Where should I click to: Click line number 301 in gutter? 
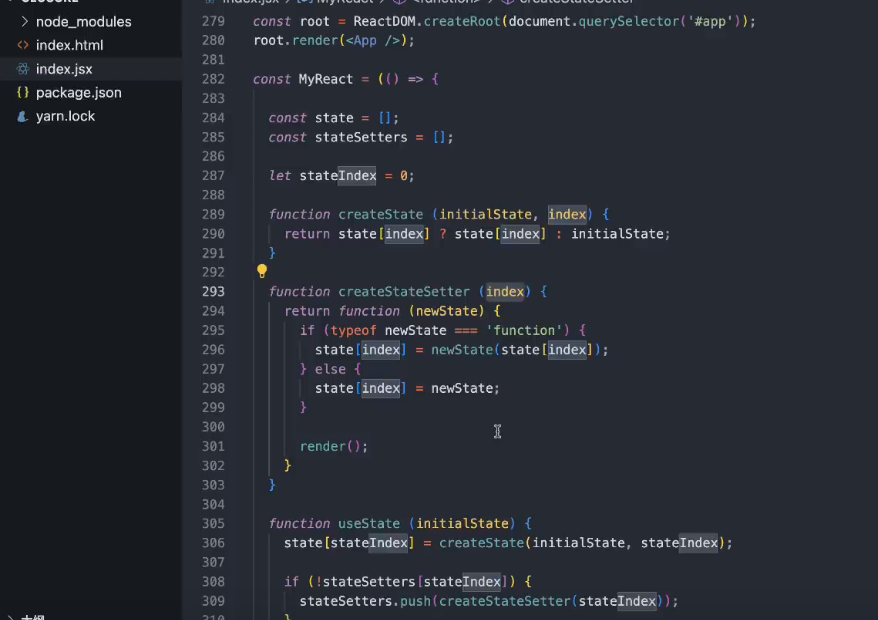pos(213,446)
